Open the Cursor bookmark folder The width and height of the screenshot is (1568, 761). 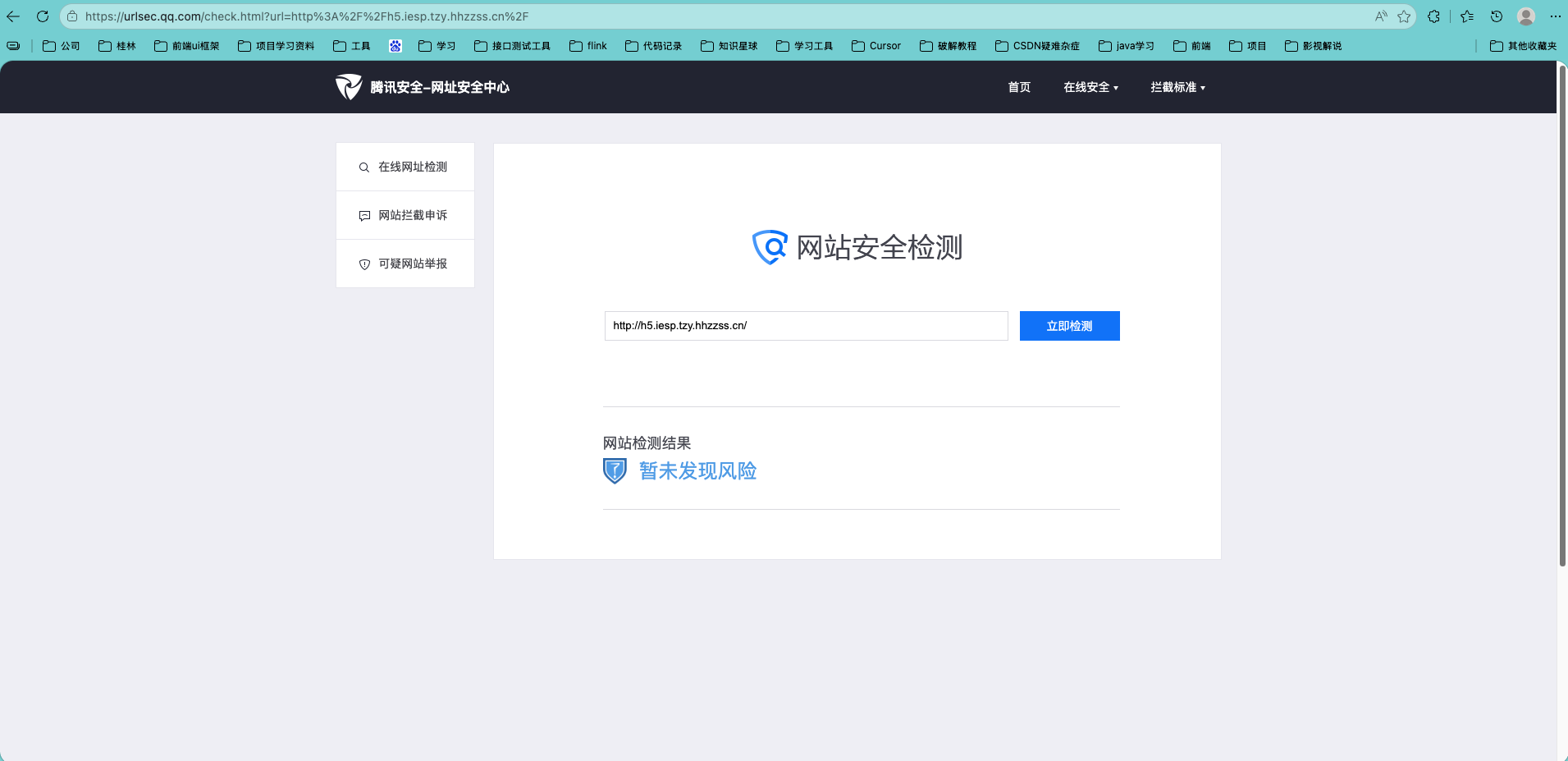(876, 46)
